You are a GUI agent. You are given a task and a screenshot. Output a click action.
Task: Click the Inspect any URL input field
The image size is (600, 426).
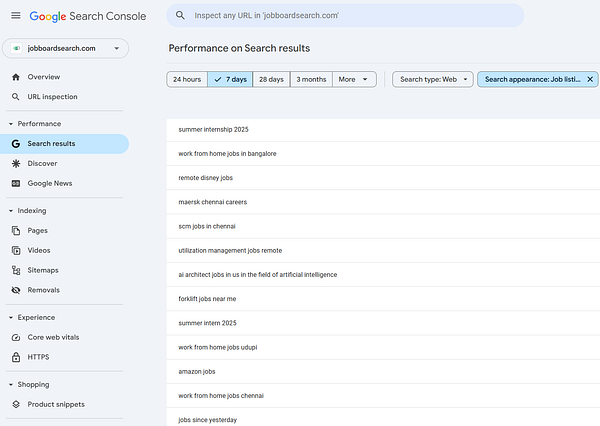tap(345, 15)
